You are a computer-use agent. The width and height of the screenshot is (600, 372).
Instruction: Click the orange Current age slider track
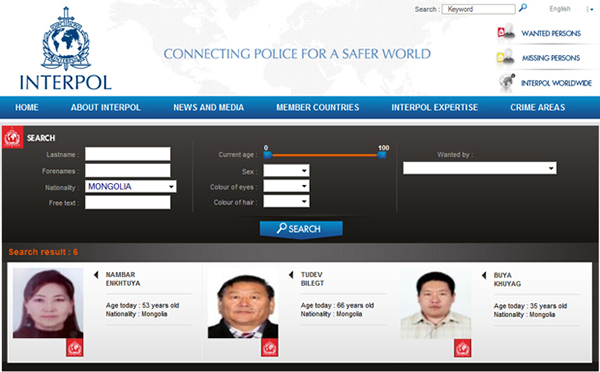(x=325, y=155)
